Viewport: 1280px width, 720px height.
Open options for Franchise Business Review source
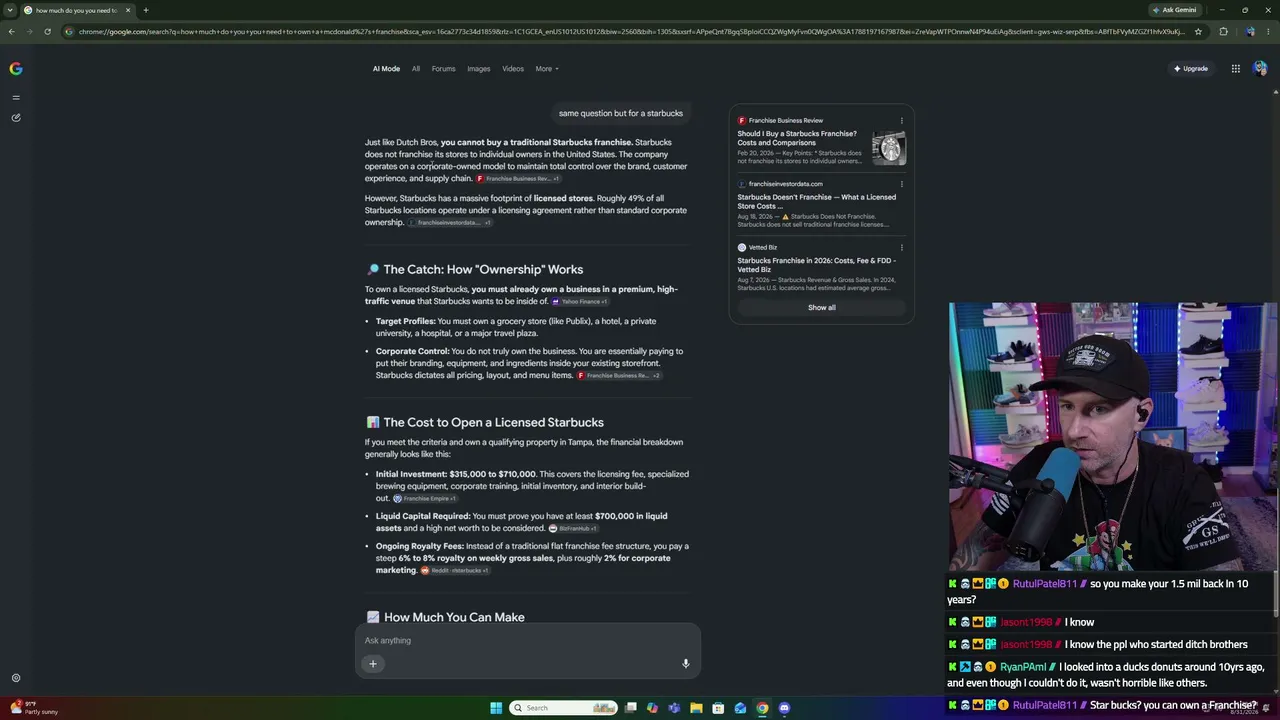point(901,121)
